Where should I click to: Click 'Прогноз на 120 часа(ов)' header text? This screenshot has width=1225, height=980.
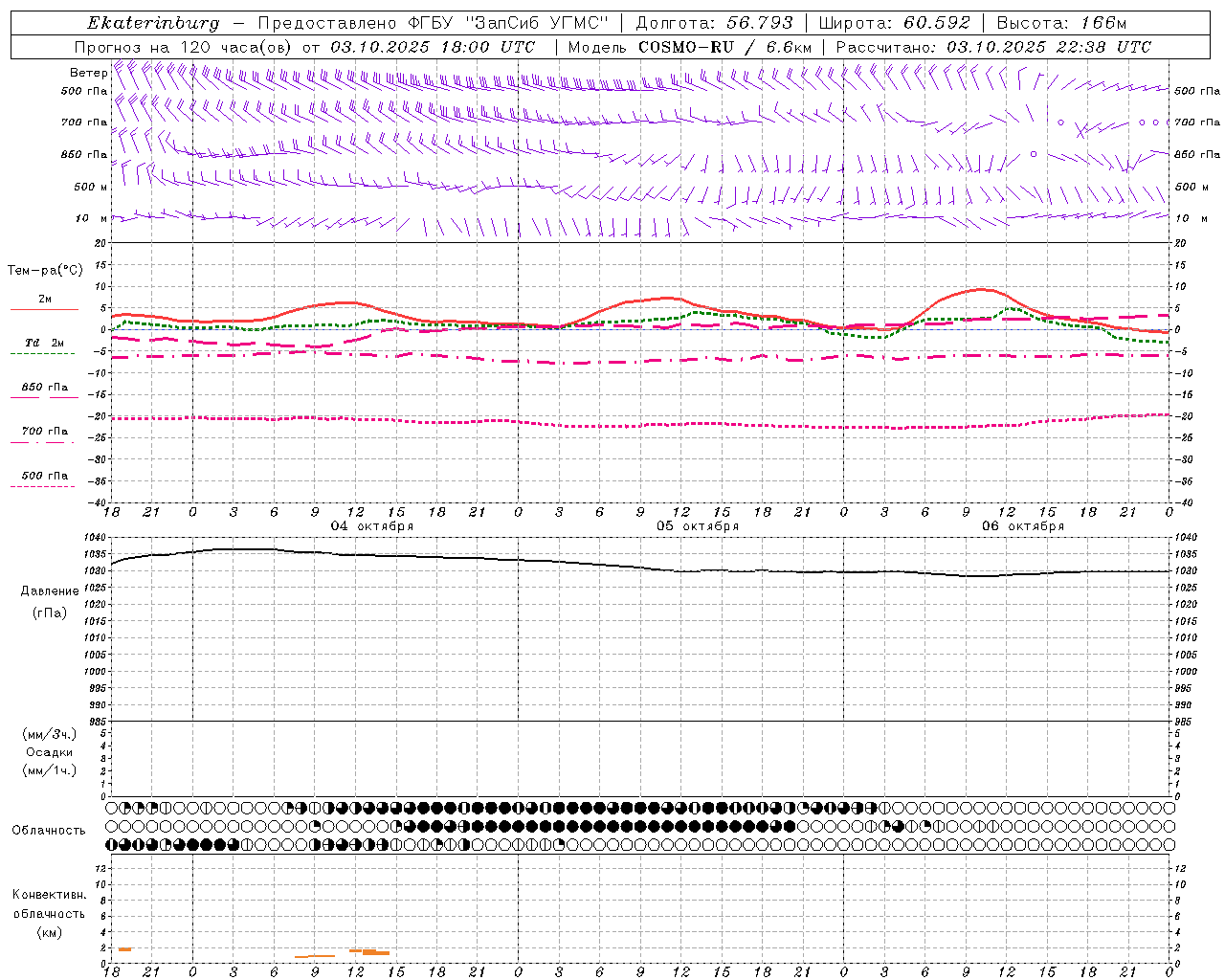[184, 47]
